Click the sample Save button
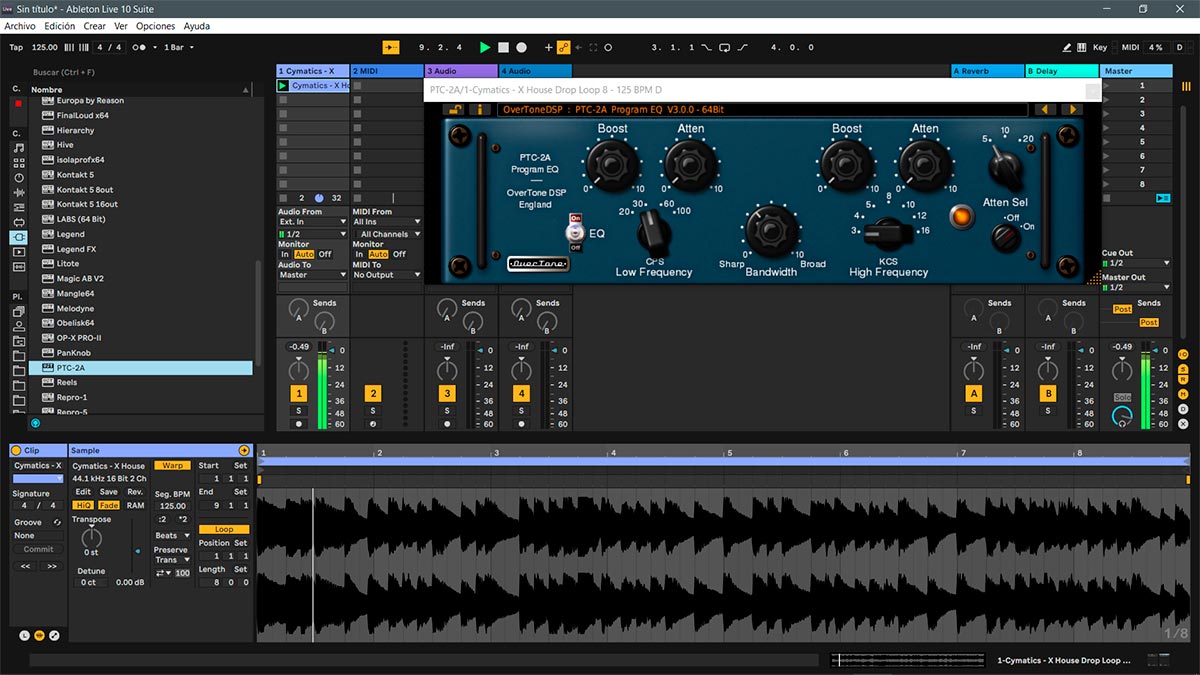The width and height of the screenshot is (1200, 675). click(109, 492)
